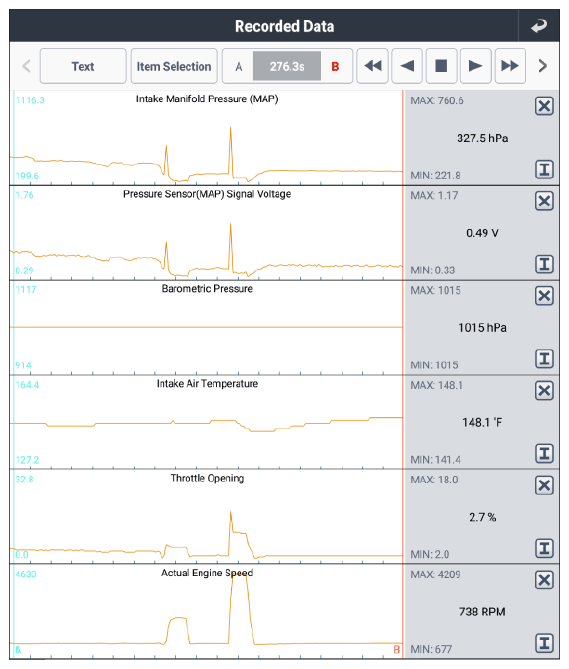Open Item Selection

(174, 66)
